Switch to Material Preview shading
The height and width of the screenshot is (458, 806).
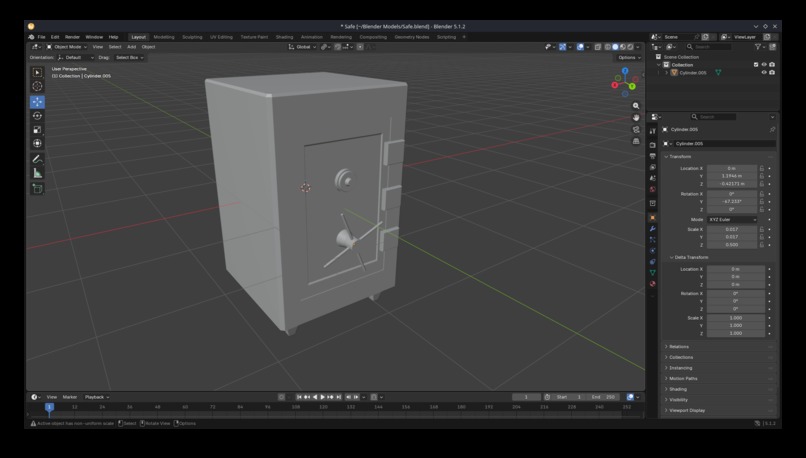coord(622,47)
